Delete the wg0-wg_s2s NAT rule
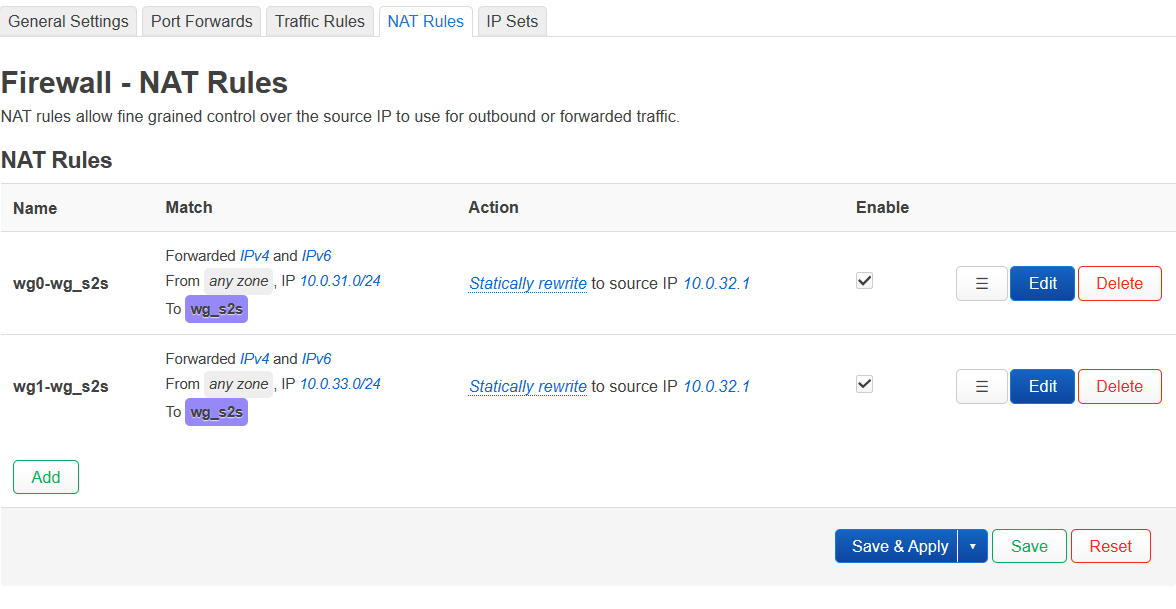Image resolution: width=1176 pixels, height=609 pixels. coord(1119,284)
